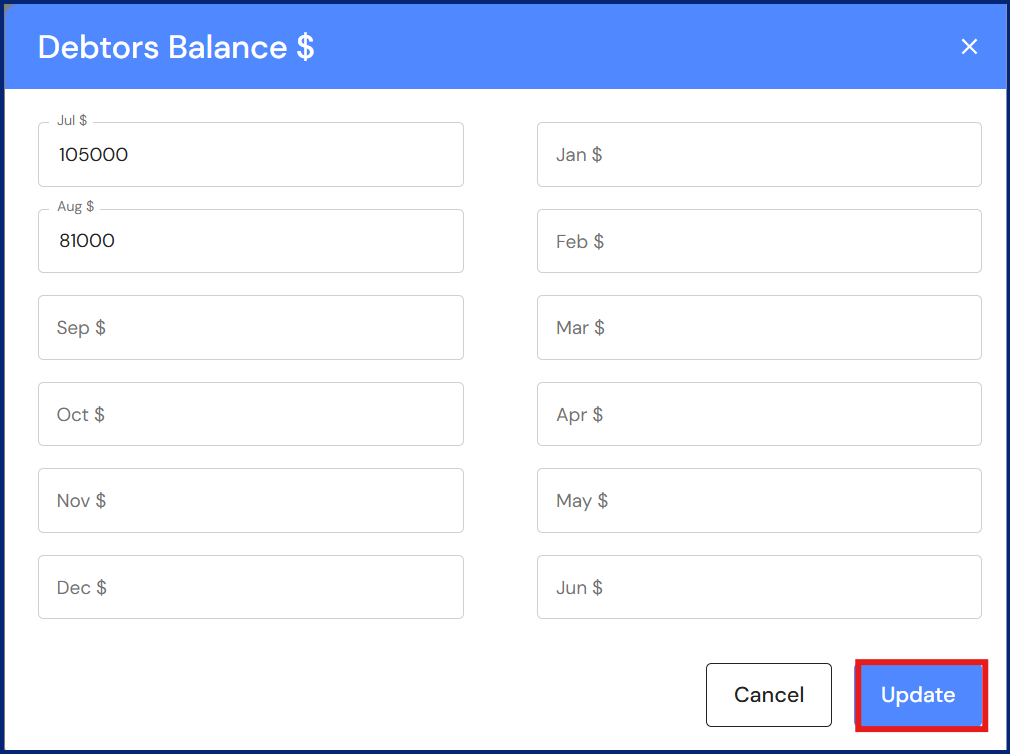Focus the Jun $ input field

[758, 587]
